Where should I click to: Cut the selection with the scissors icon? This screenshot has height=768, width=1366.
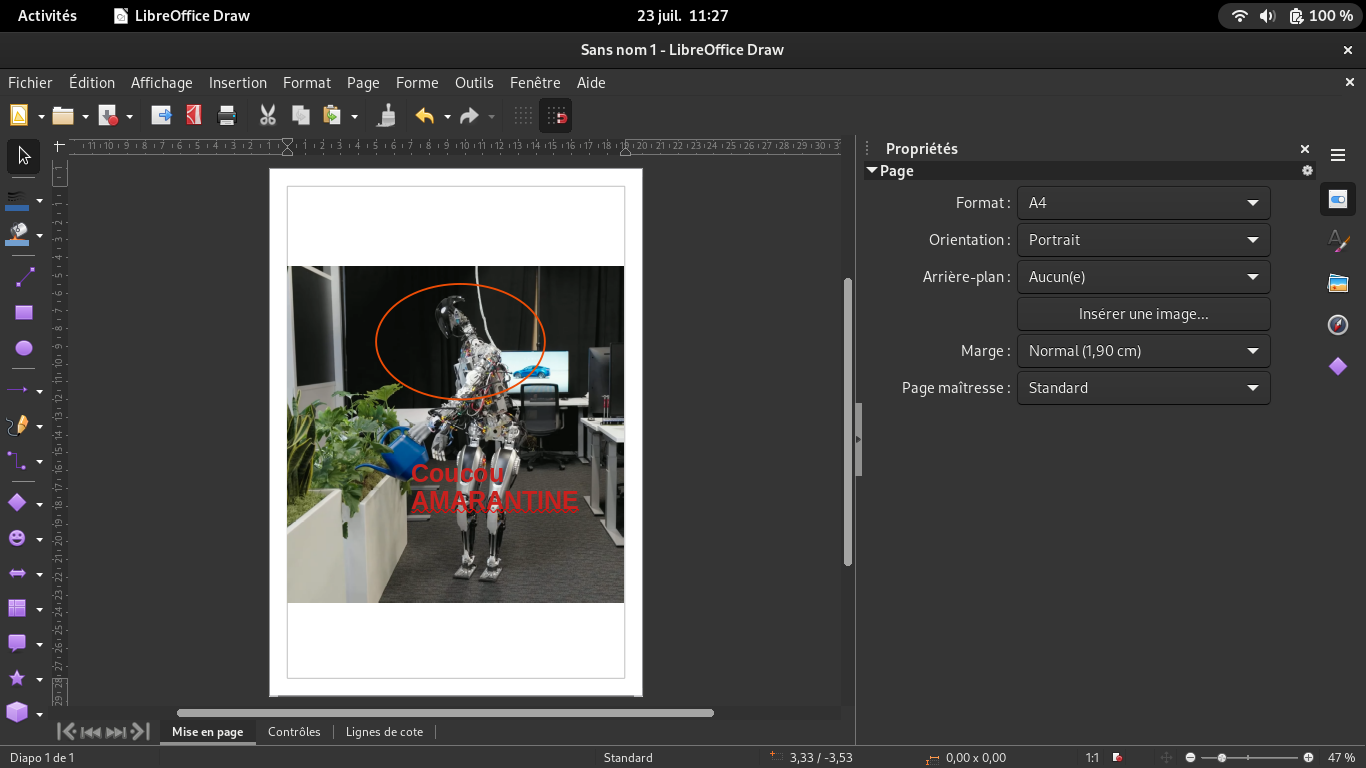click(x=267, y=116)
